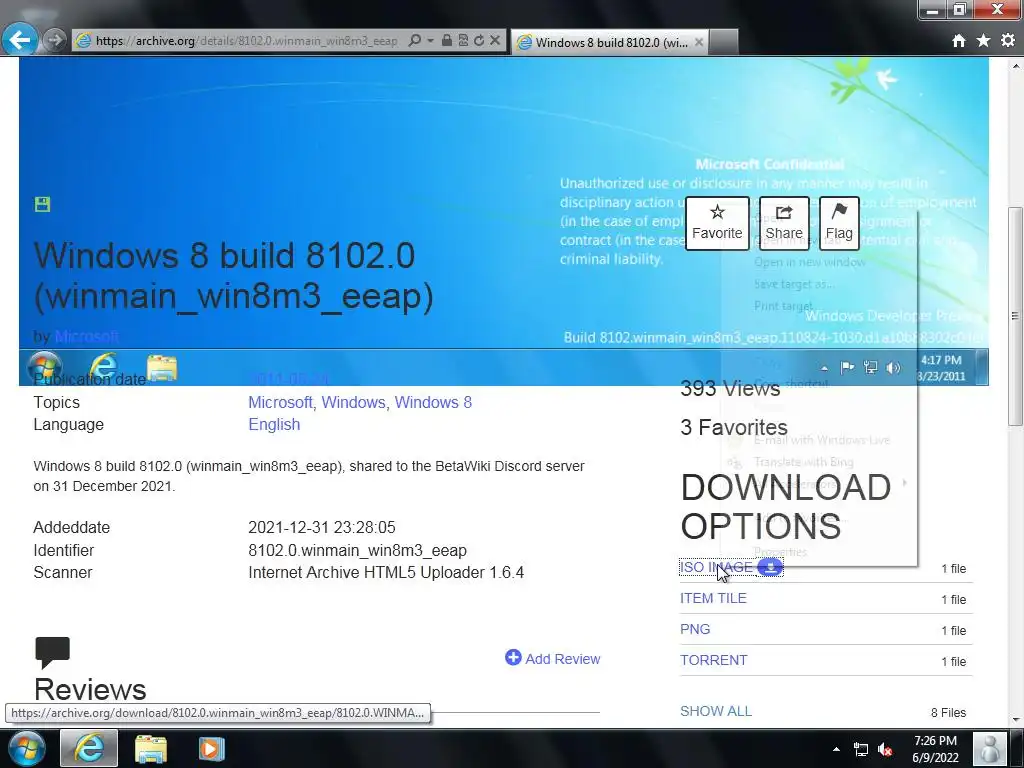Open a new blank tab

tap(724, 42)
